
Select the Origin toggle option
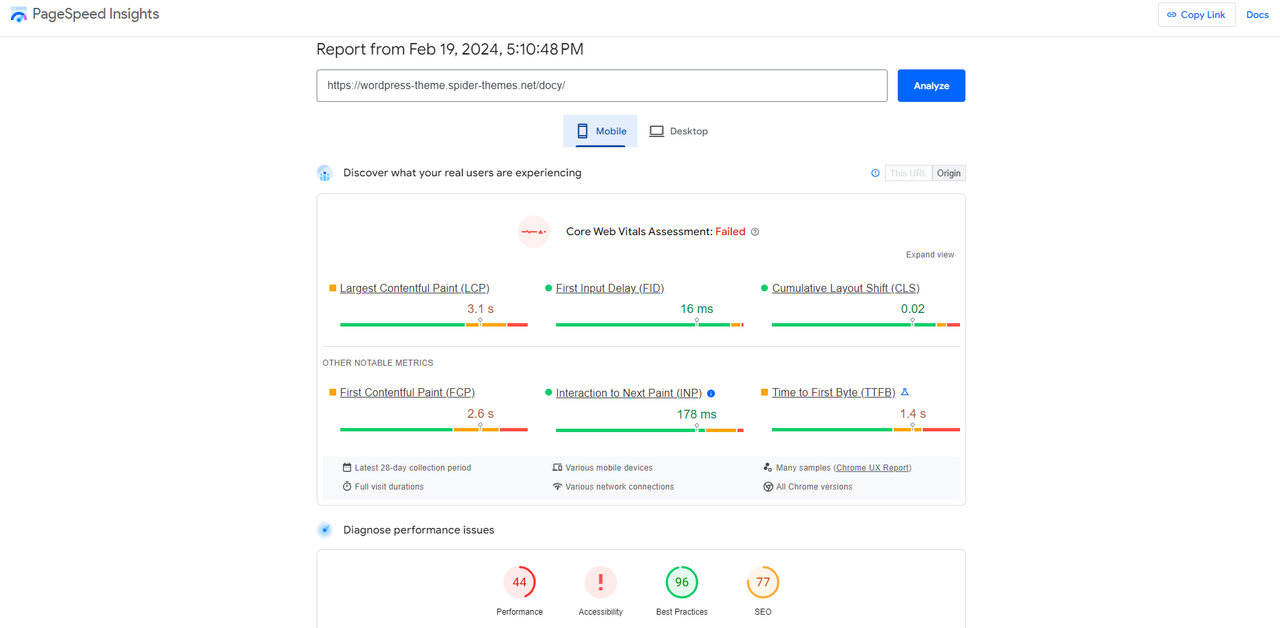click(x=949, y=173)
